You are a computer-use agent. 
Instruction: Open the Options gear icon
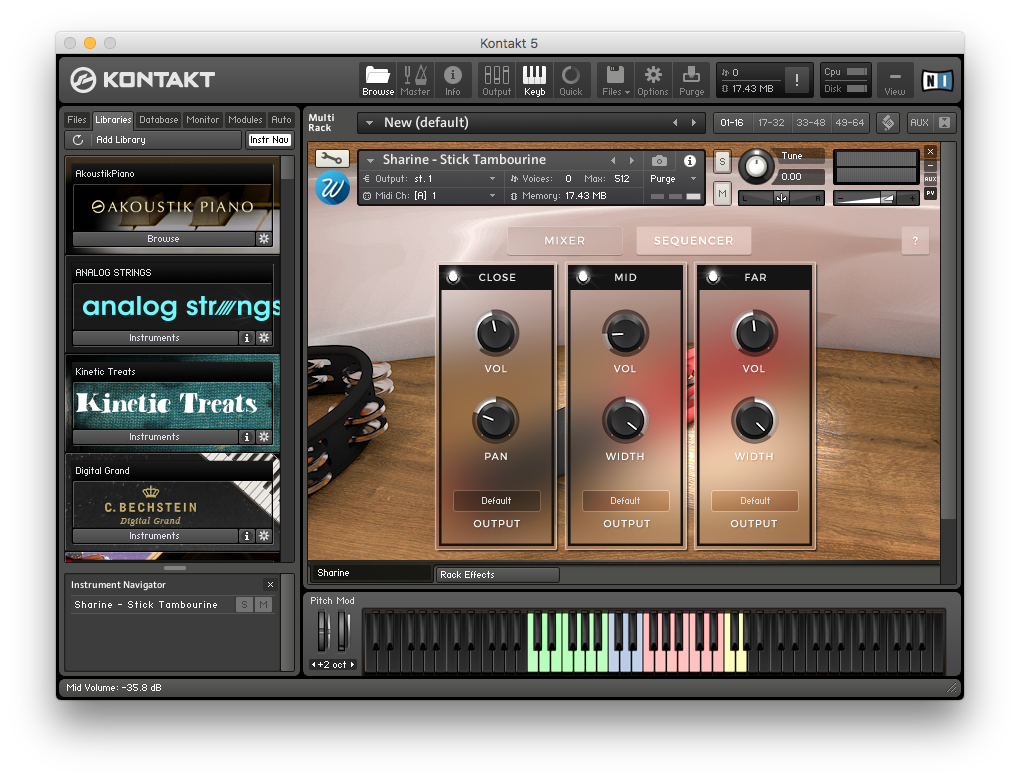(652, 80)
